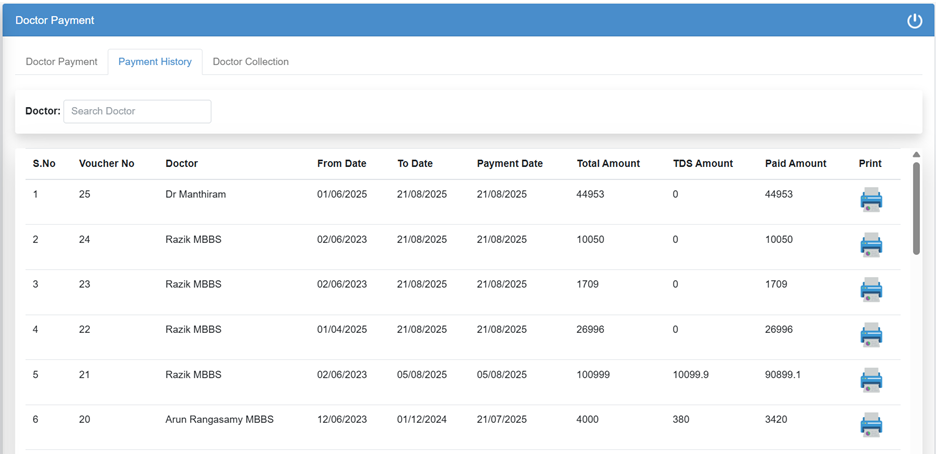The height and width of the screenshot is (454, 936).
Task: Click scrollbar up arrow in the table
Action: click(x=916, y=155)
